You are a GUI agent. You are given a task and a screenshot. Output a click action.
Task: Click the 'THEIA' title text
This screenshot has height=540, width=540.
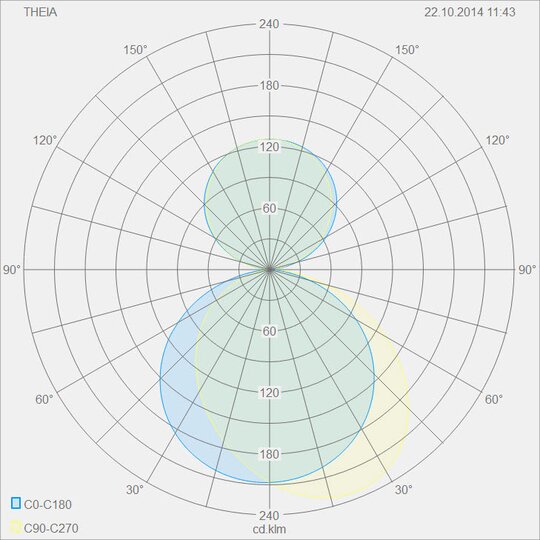[x=40, y=12]
